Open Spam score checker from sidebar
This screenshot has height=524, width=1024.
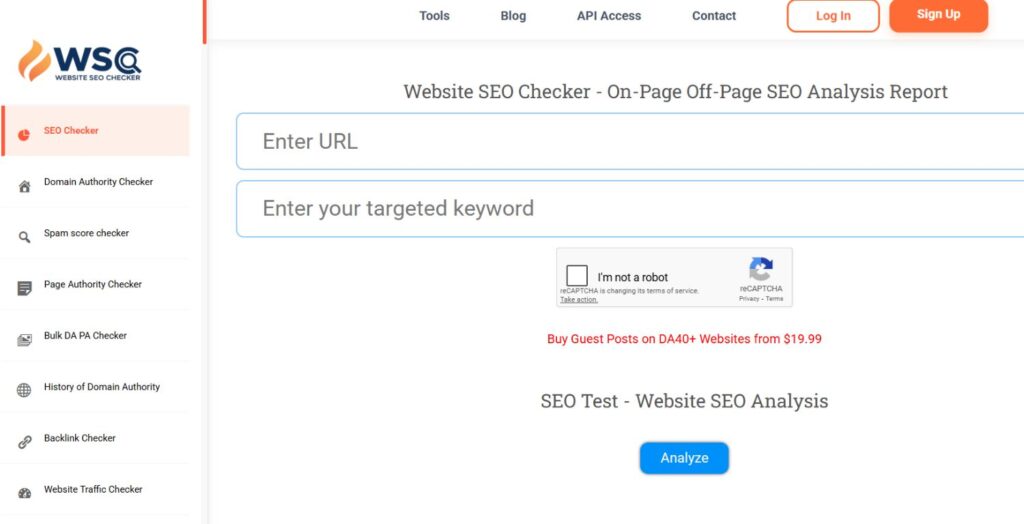click(95, 233)
